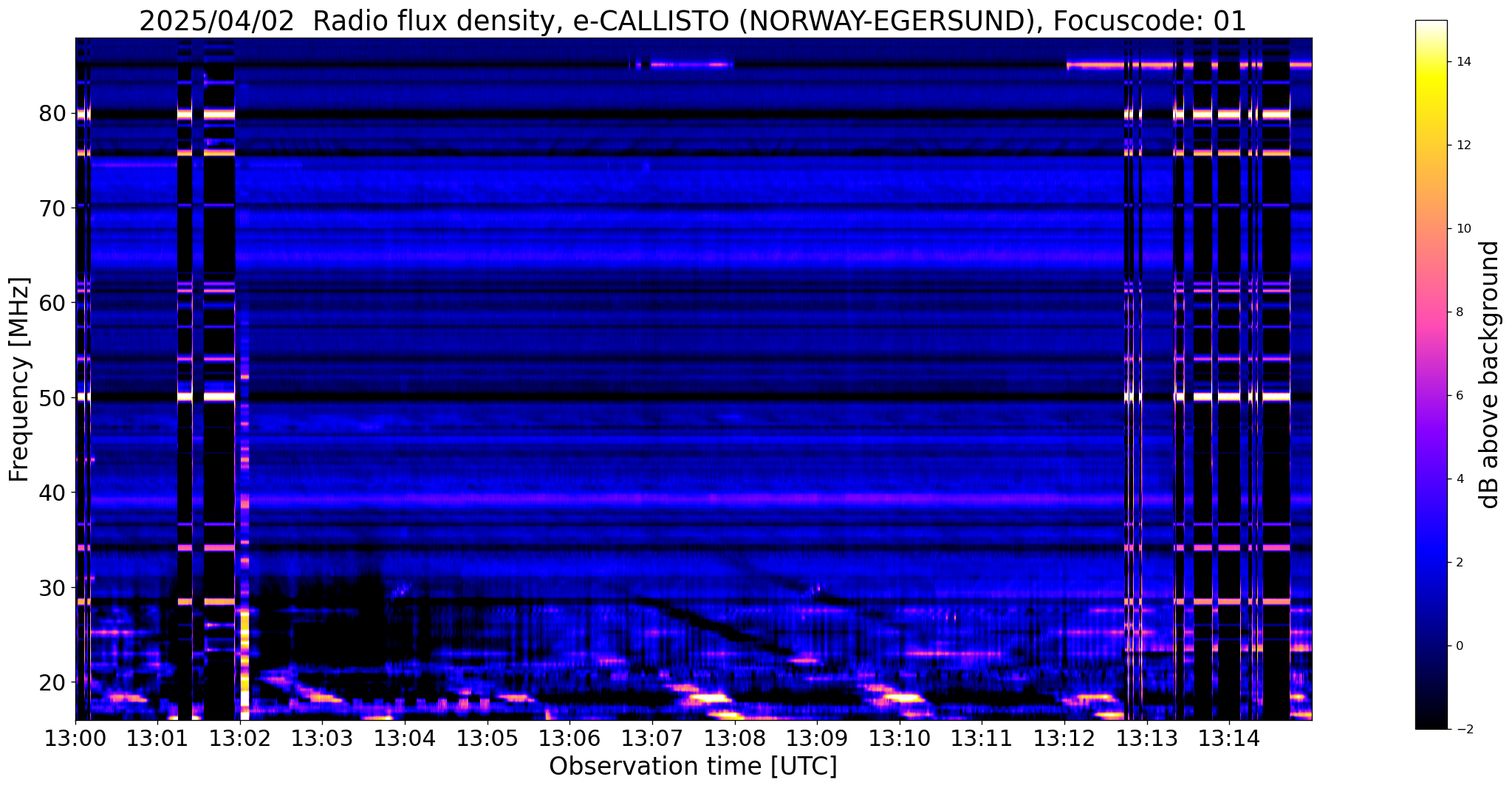Click the 13:02 time tick label
Viewport: 1512px width, 788px height.
(x=240, y=738)
